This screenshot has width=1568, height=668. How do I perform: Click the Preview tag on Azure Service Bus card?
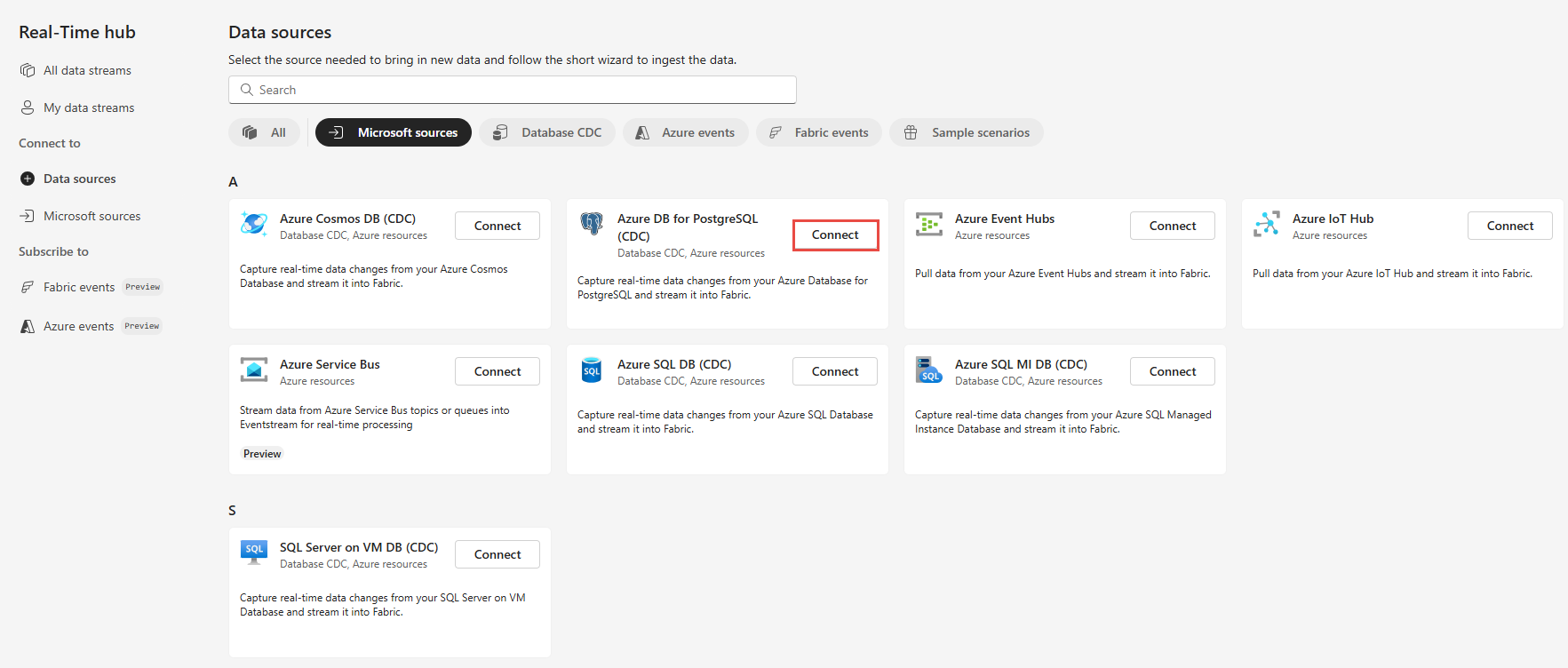tap(262, 454)
